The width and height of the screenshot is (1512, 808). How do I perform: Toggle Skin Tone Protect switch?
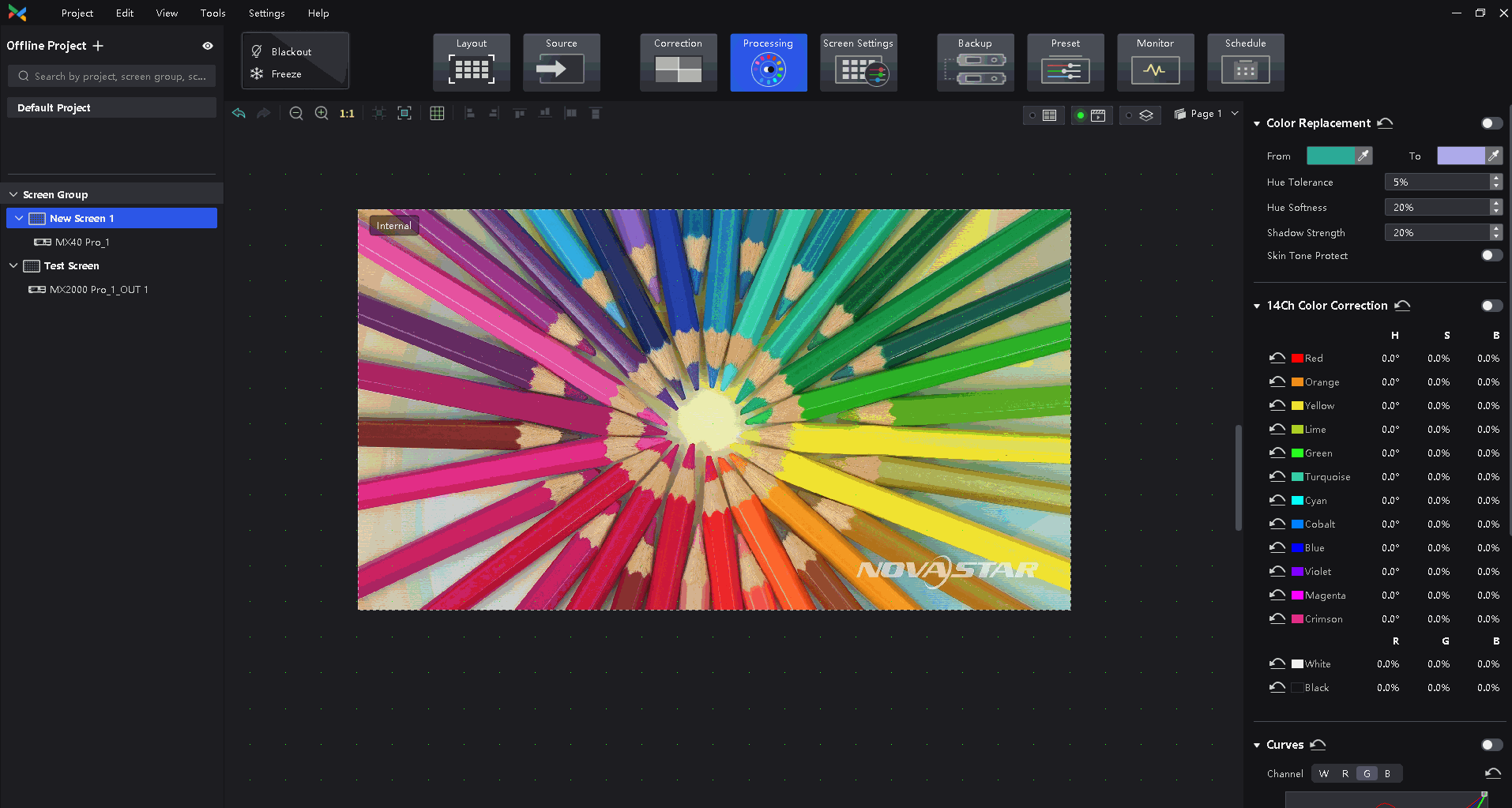click(x=1491, y=255)
